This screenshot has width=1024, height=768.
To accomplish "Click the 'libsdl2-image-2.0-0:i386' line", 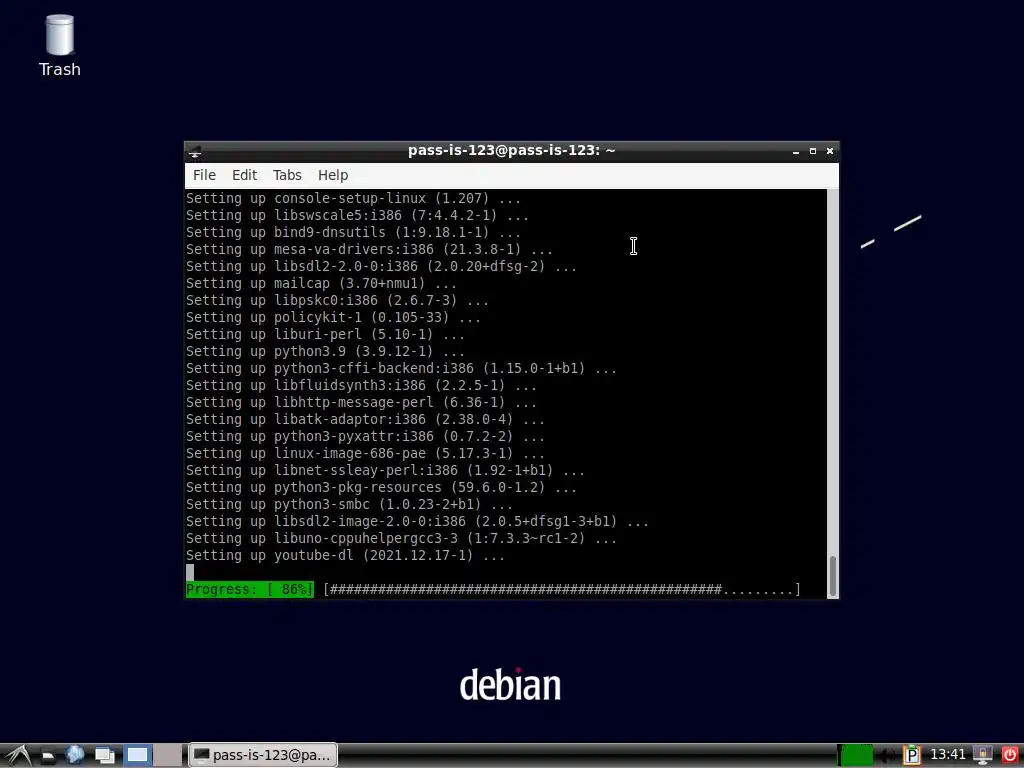I will pyautogui.click(x=417, y=520).
